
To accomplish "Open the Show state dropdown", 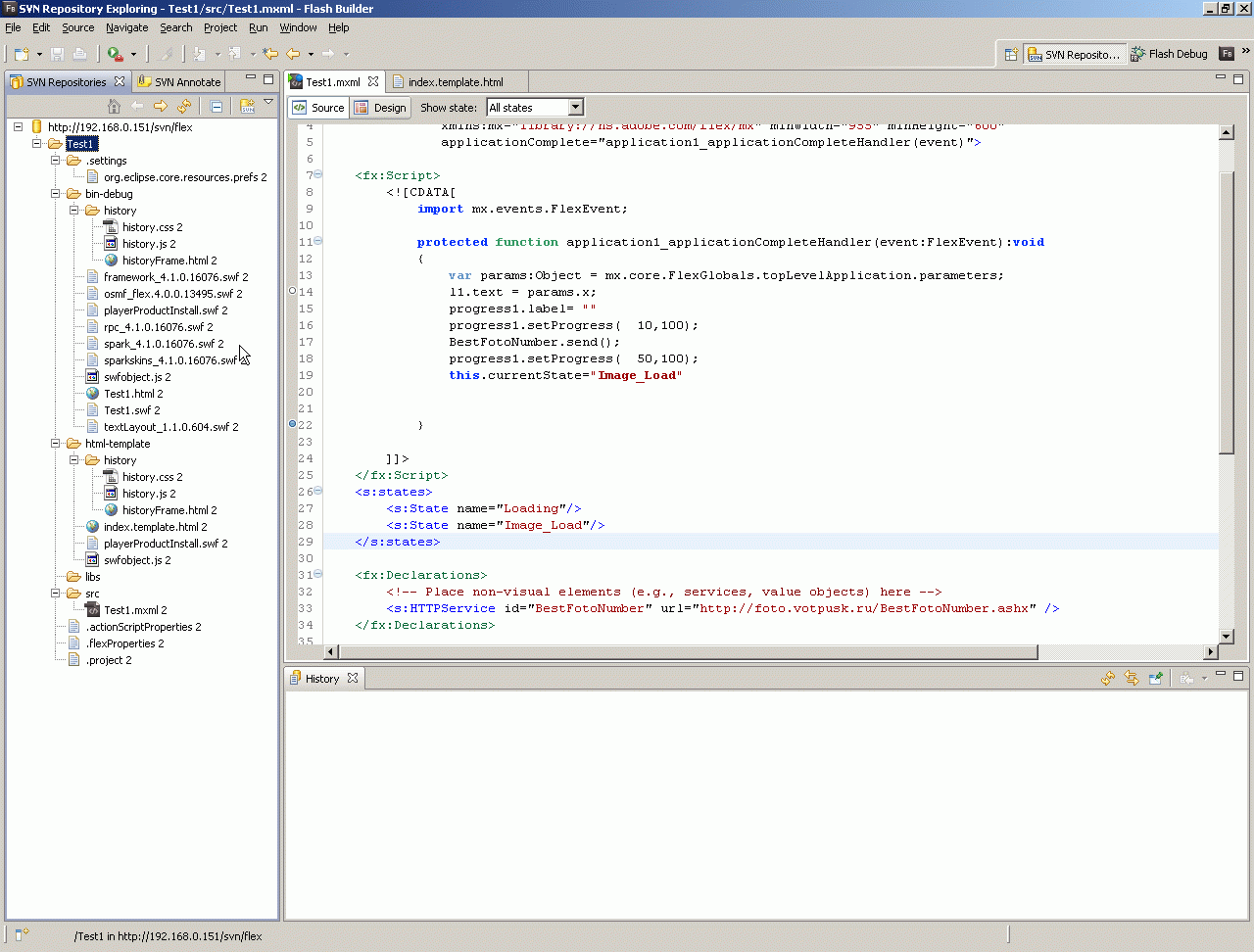I will click(575, 108).
